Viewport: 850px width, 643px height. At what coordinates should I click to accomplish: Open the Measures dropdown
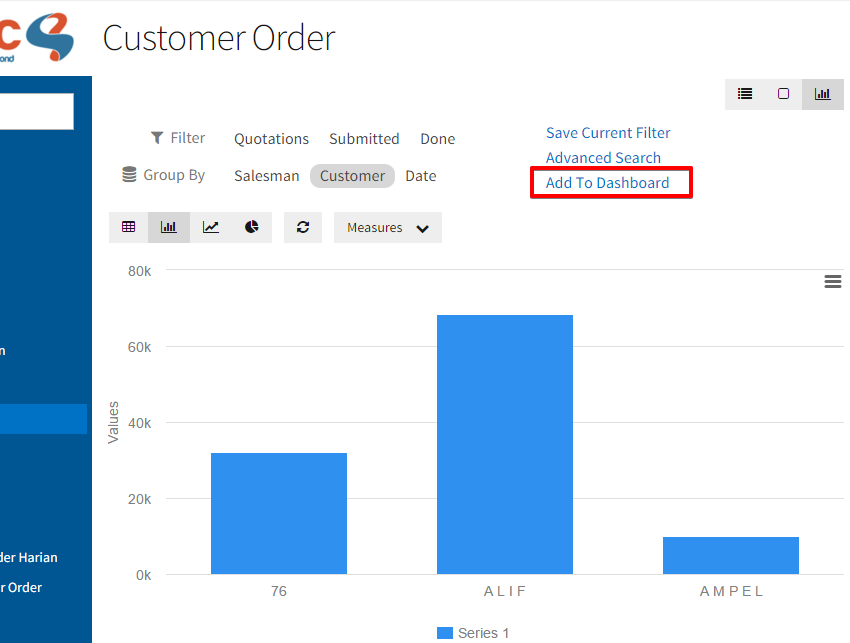388,228
